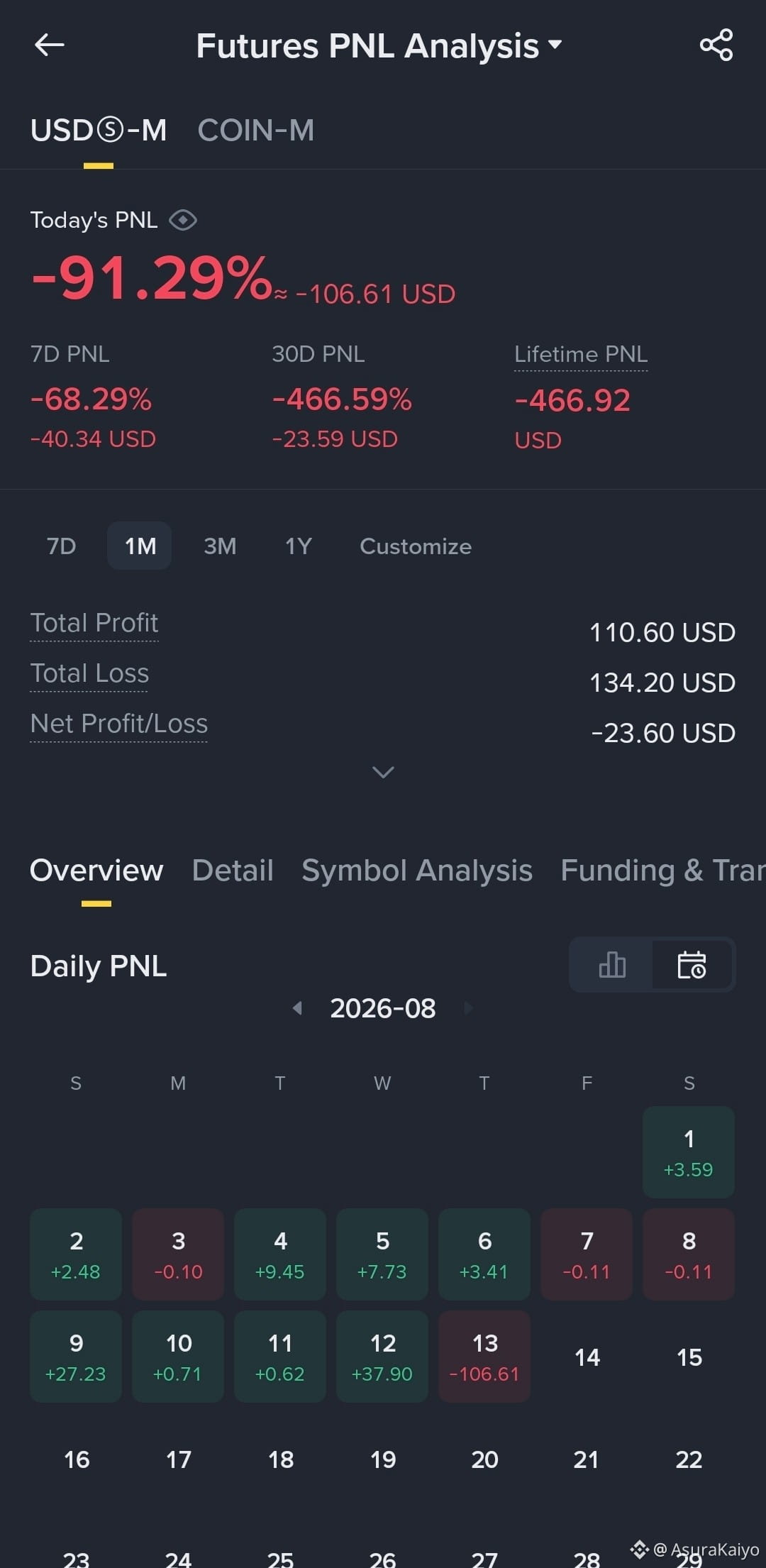The height and width of the screenshot is (1568, 766).
Task: Select the 3M time range
Action: coord(220,546)
